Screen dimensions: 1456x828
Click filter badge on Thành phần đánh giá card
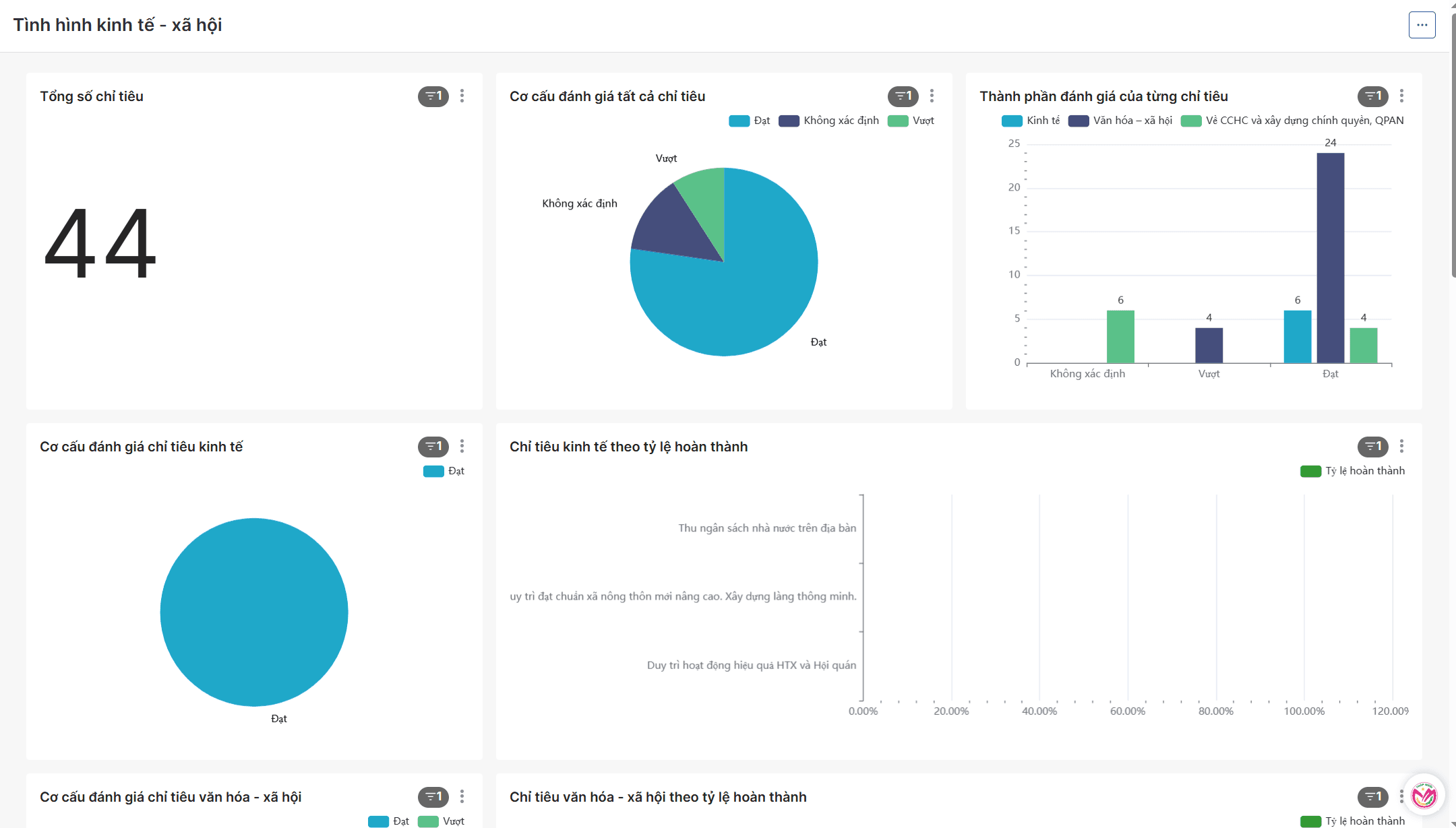coord(1372,96)
